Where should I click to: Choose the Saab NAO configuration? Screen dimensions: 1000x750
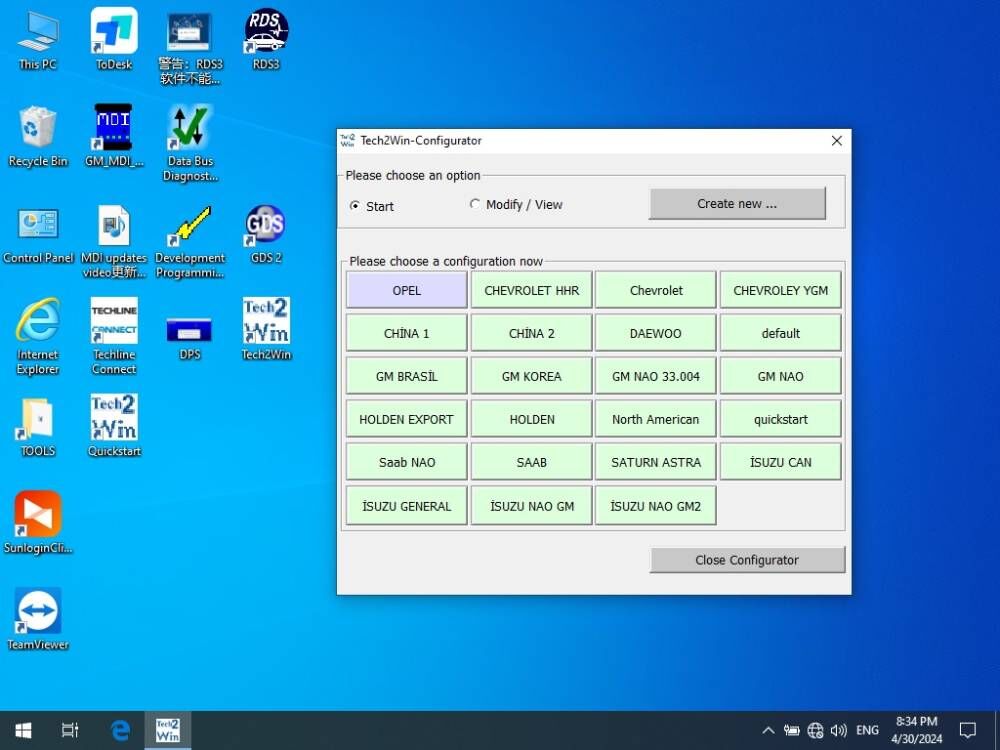click(x=407, y=462)
